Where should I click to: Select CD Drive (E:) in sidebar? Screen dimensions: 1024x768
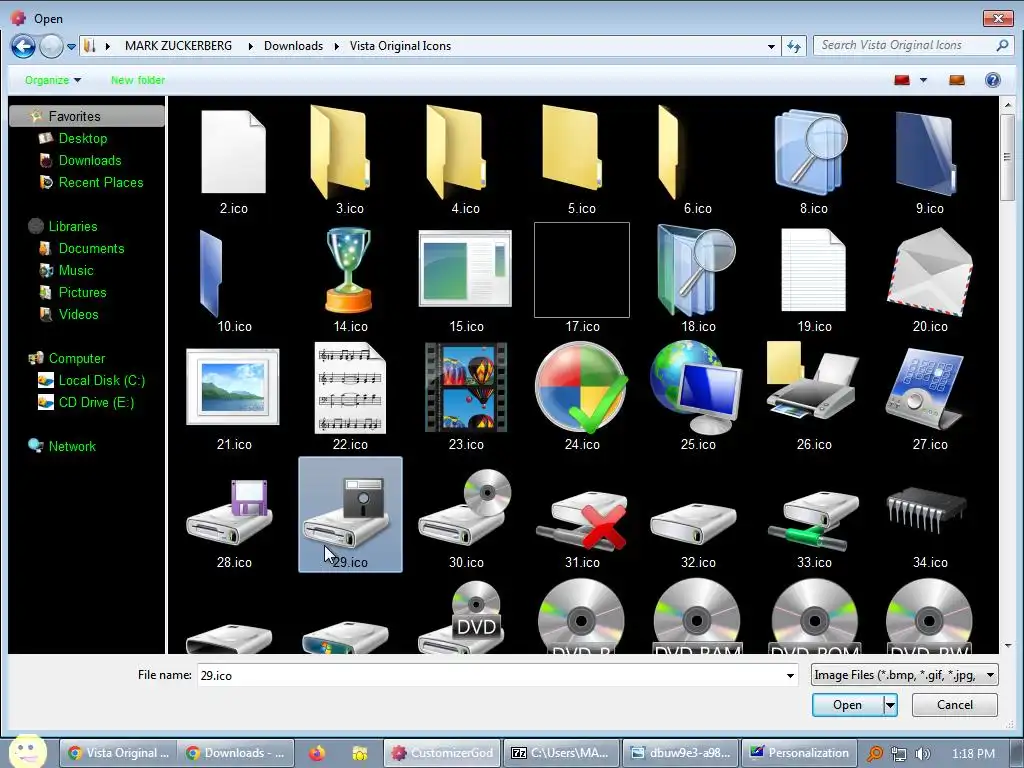click(x=96, y=403)
